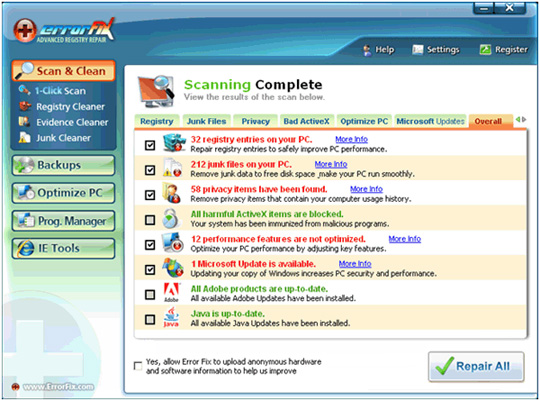Viewport: 540px width, 401px height.
Task: Open the Prog. Manager section
Action: [63, 220]
